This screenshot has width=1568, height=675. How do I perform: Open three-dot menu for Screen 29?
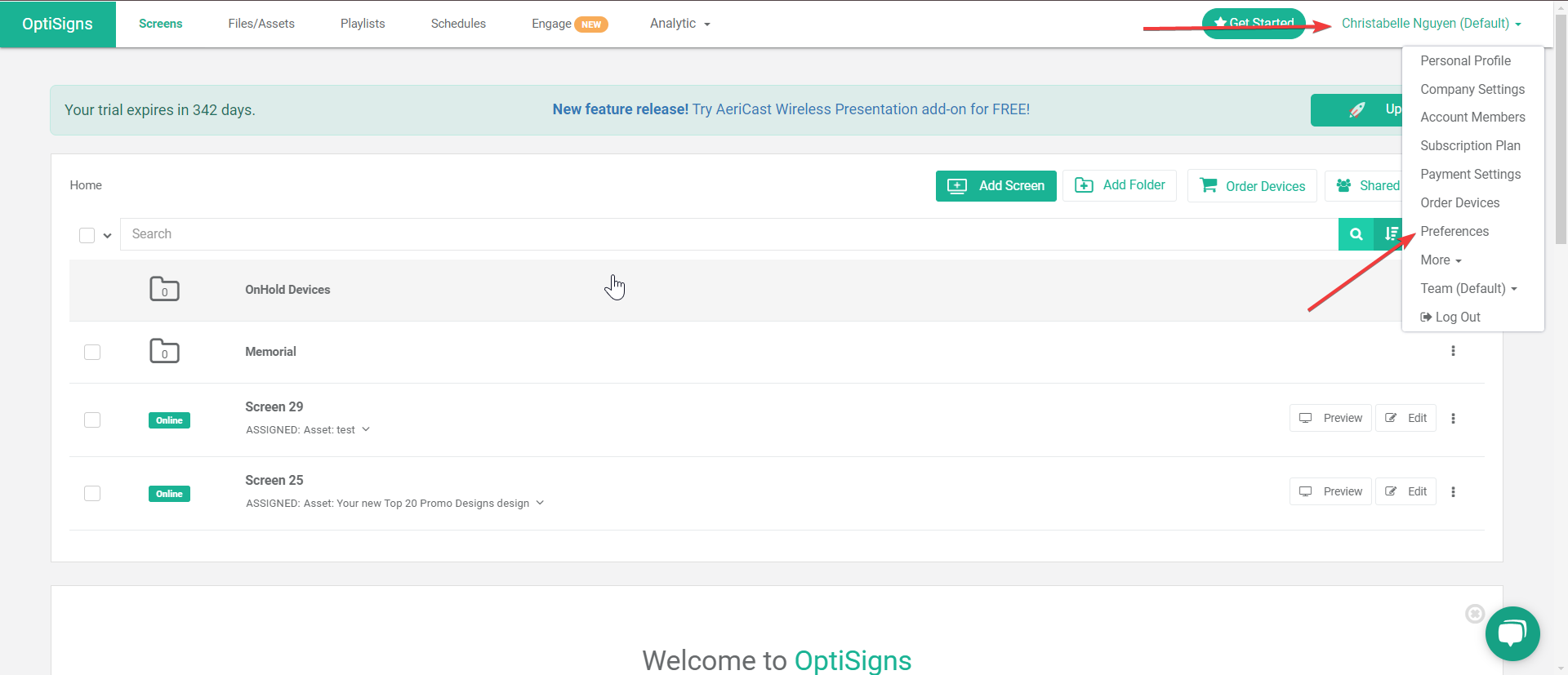pos(1452,419)
